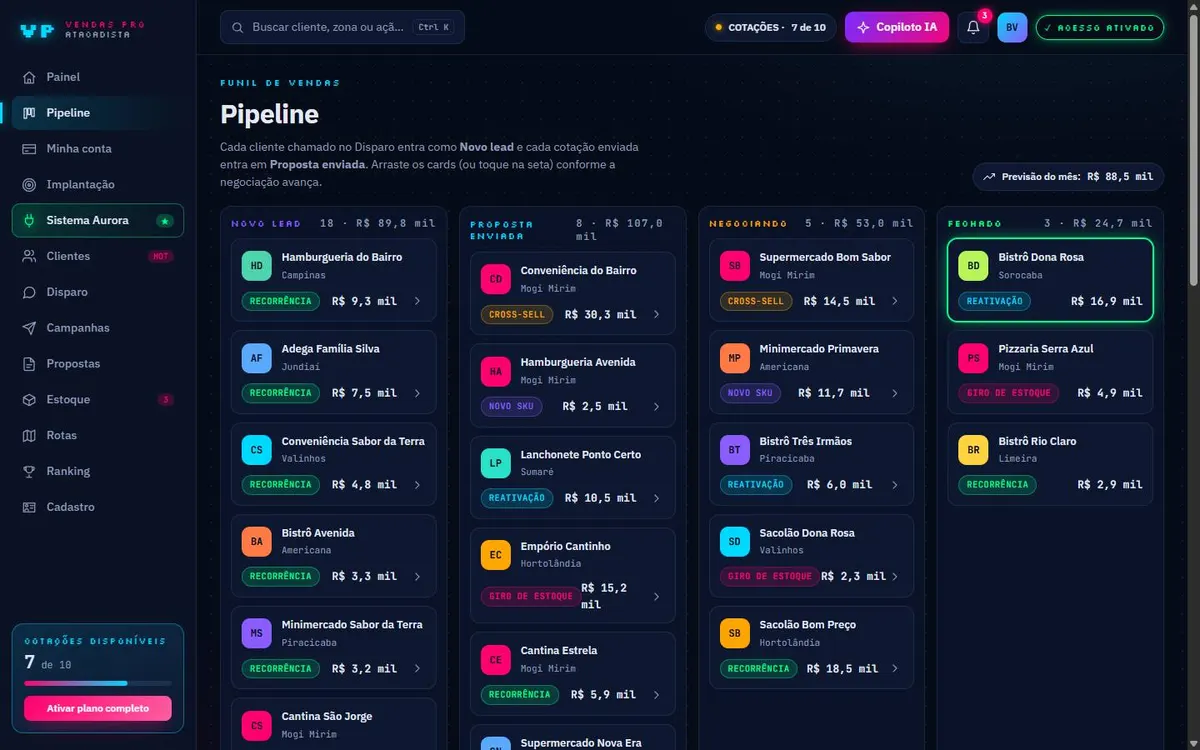The height and width of the screenshot is (750, 1200).
Task: Click the LP avatar of Lanchonete Ponto Certo
Action: 496,463
